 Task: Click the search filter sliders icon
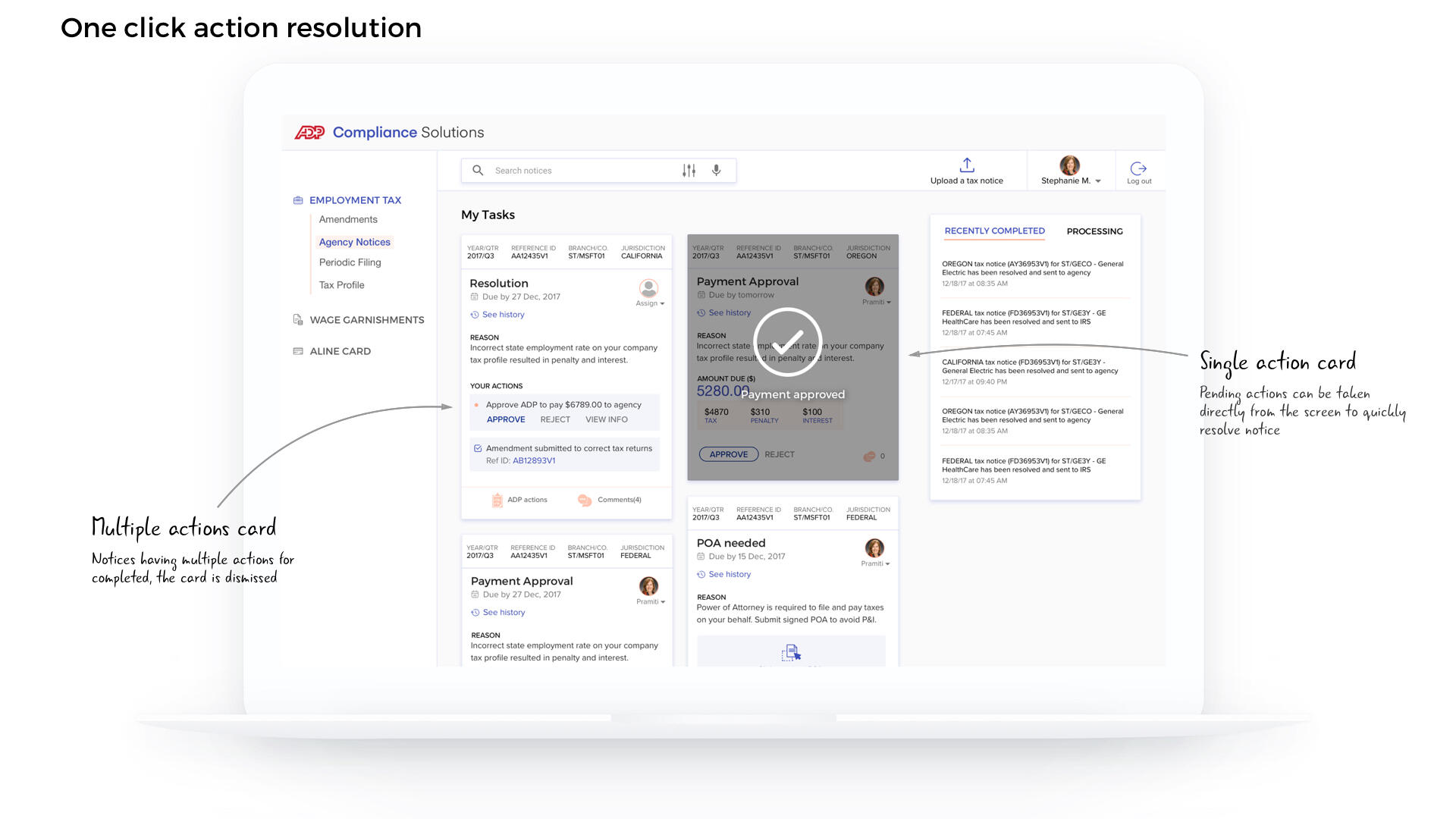[689, 171]
